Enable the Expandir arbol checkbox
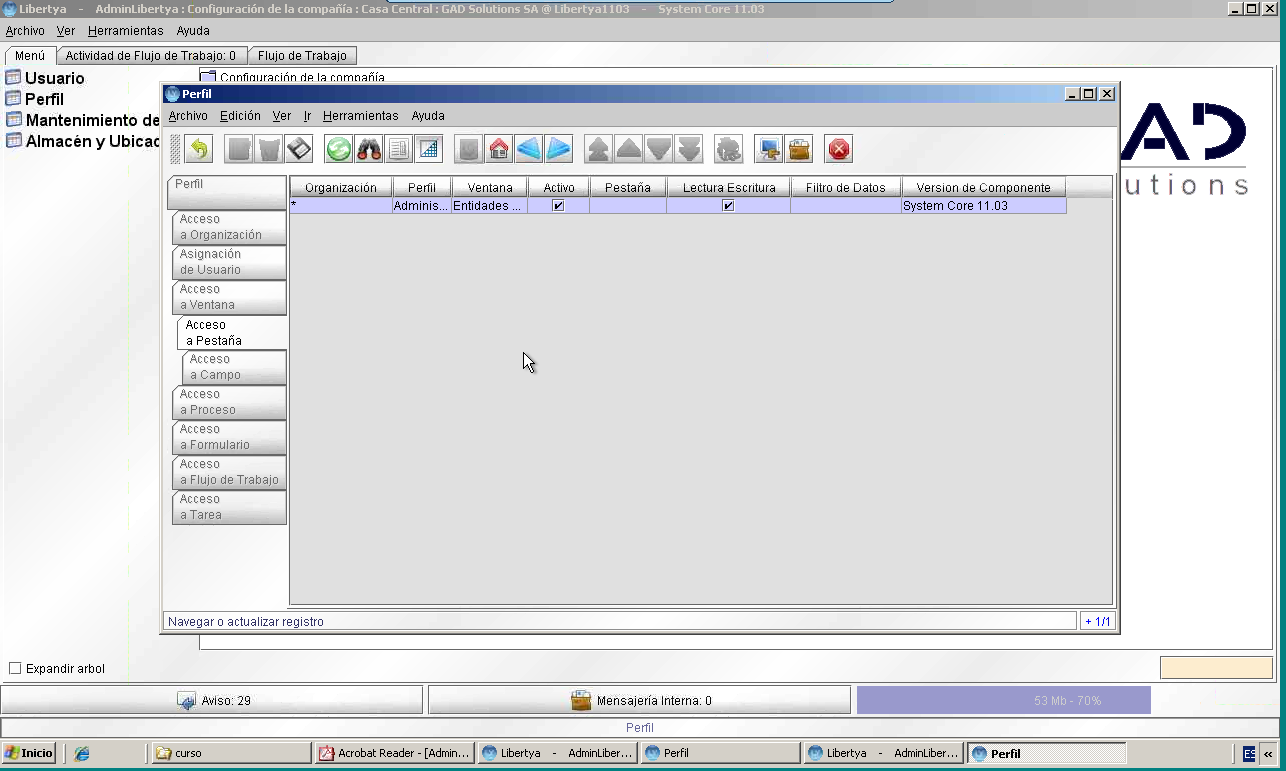Viewport: 1286px width, 771px height. tap(15, 668)
